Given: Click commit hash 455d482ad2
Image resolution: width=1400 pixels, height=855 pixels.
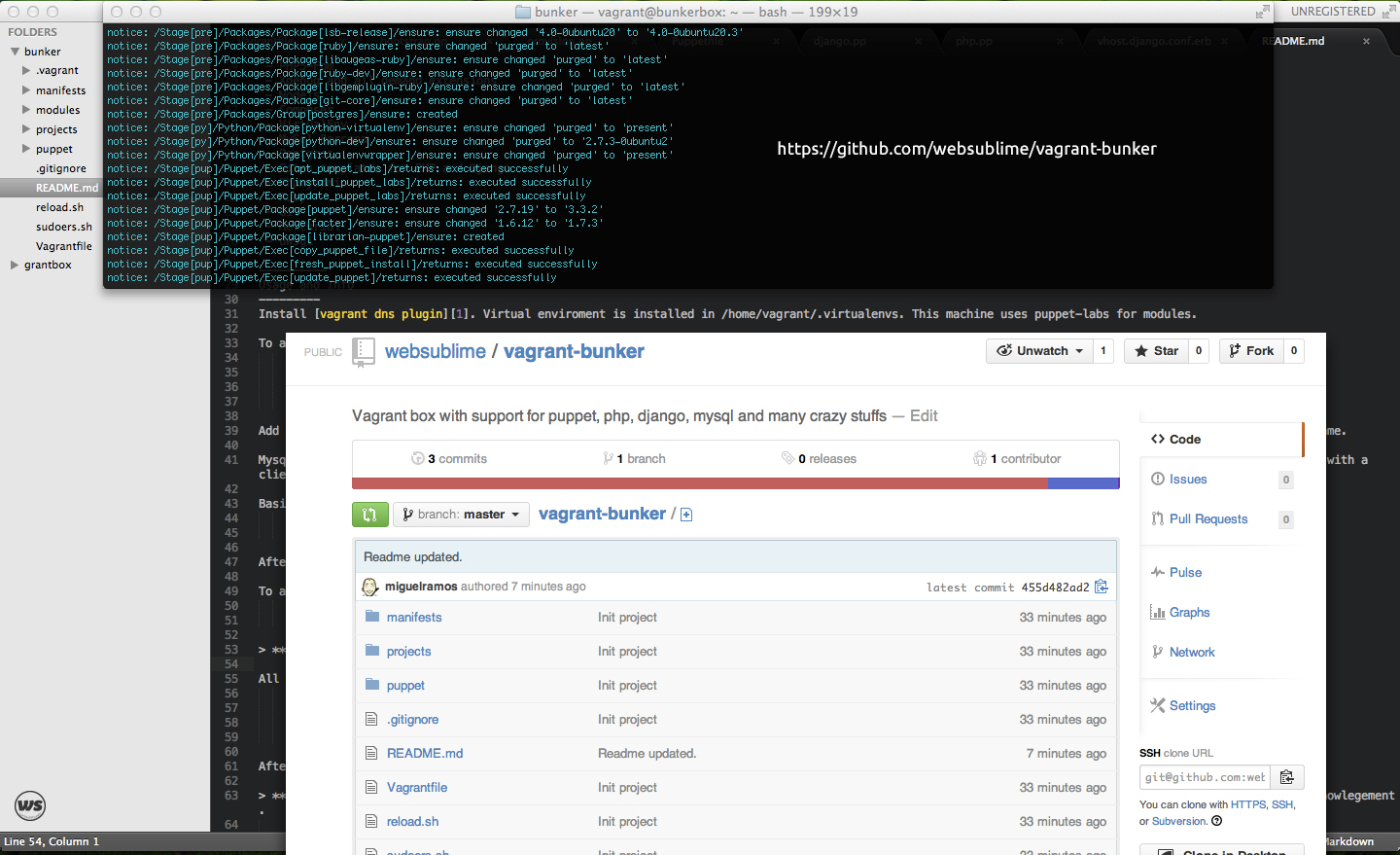Looking at the screenshot, I should [x=1055, y=588].
